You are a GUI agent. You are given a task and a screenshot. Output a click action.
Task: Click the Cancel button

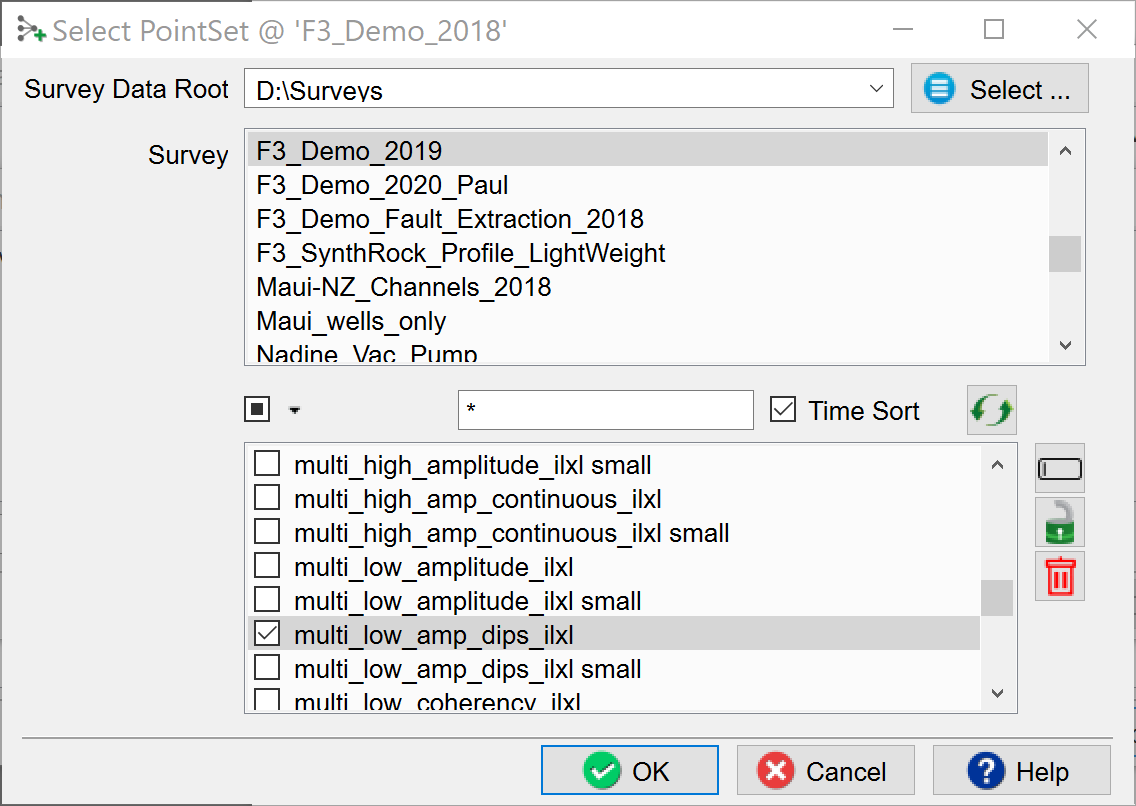point(825,771)
